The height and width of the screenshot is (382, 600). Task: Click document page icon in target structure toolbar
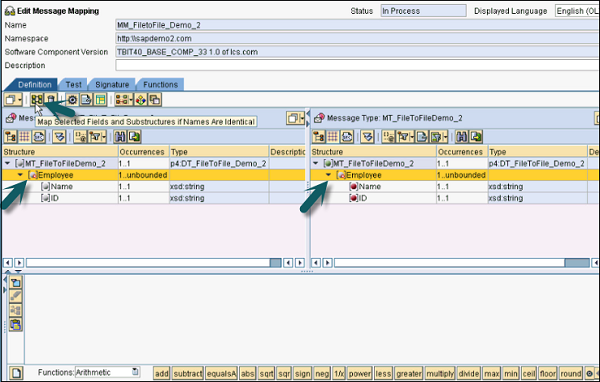click(x=422, y=137)
